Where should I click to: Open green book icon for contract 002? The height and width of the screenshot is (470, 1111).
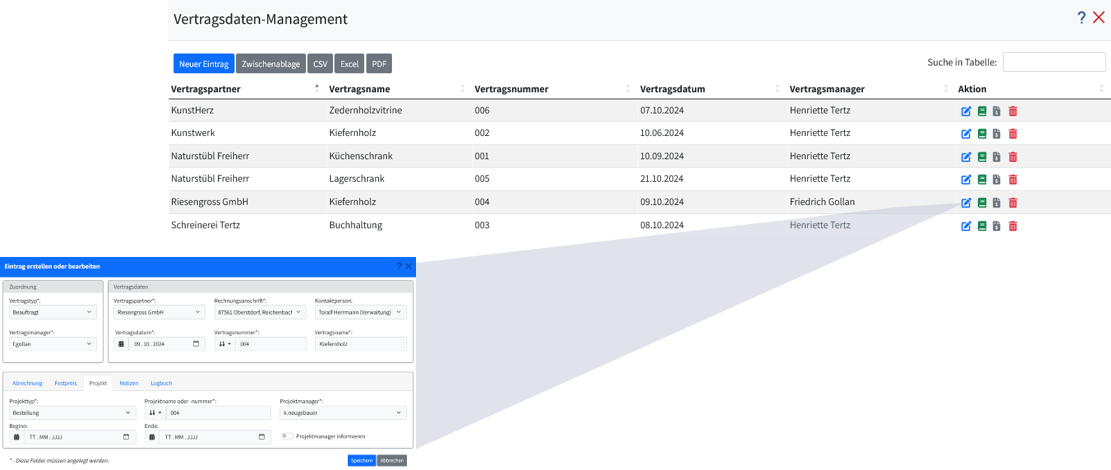[981, 134]
